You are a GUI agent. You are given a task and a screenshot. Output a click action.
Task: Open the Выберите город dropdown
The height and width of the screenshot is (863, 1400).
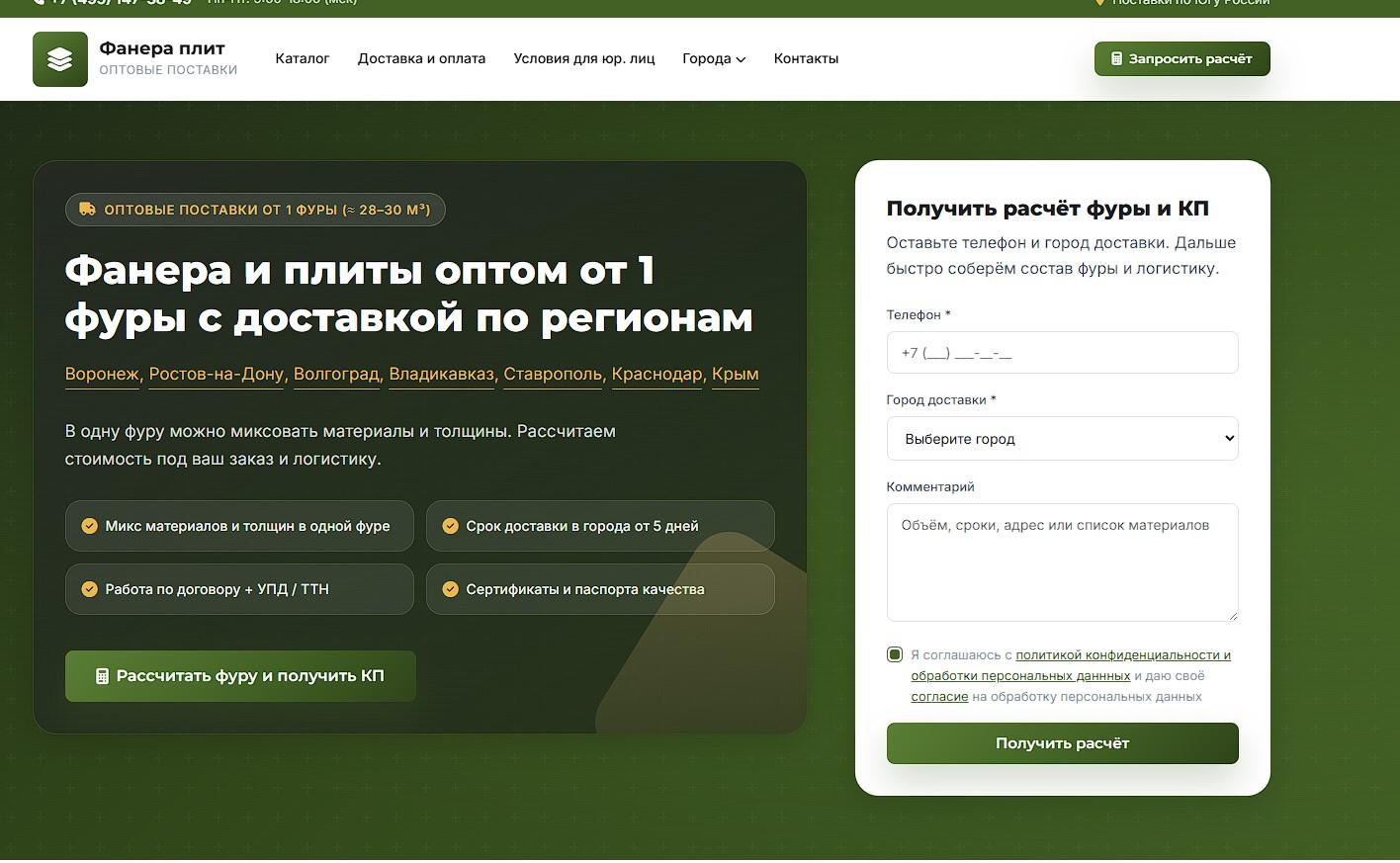click(x=1062, y=438)
